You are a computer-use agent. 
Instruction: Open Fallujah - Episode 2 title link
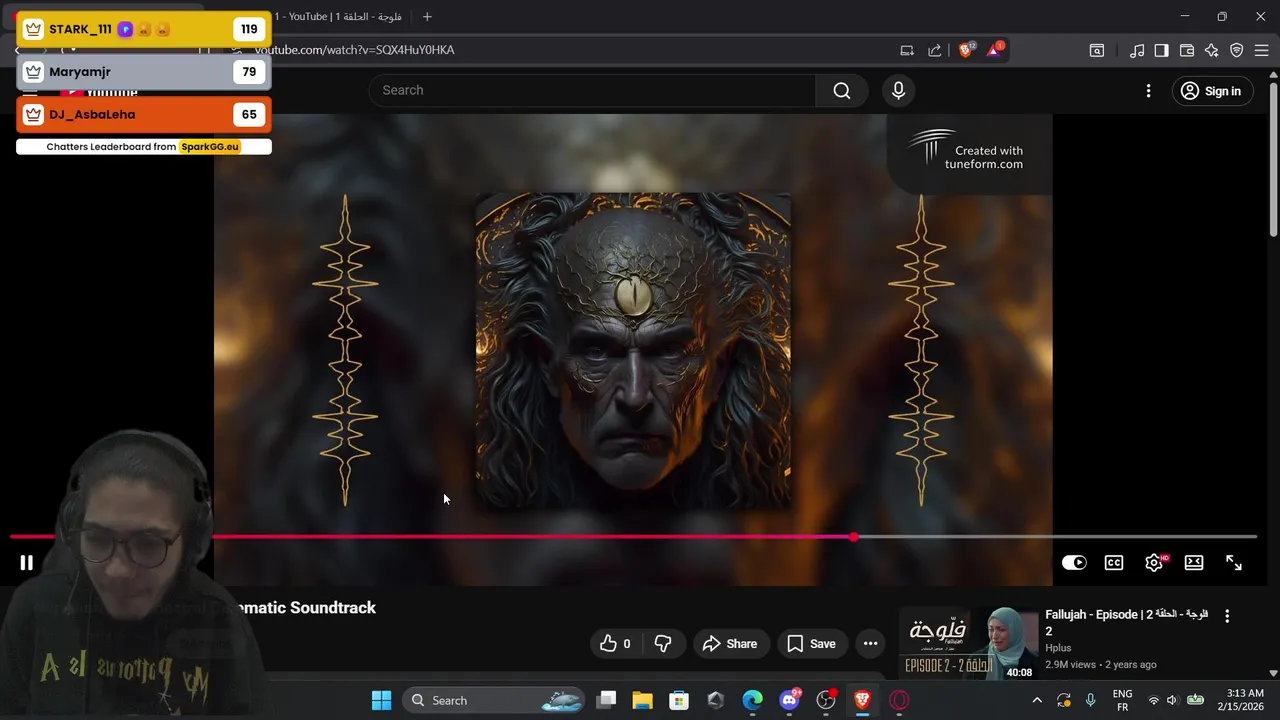[x=1127, y=622]
